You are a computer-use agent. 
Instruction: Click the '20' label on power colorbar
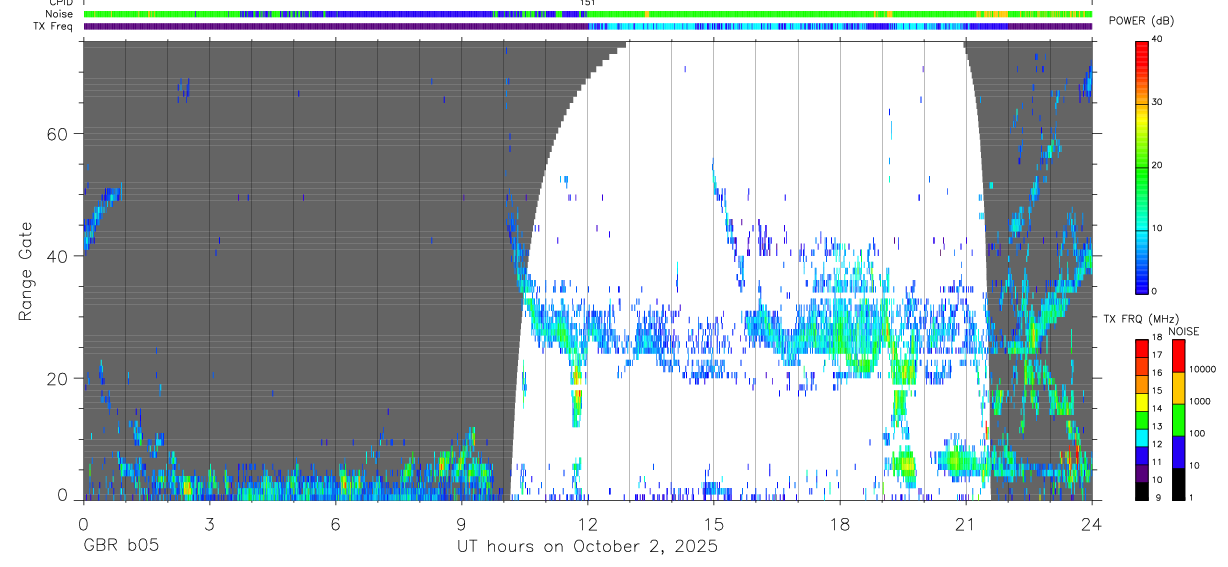1158,166
